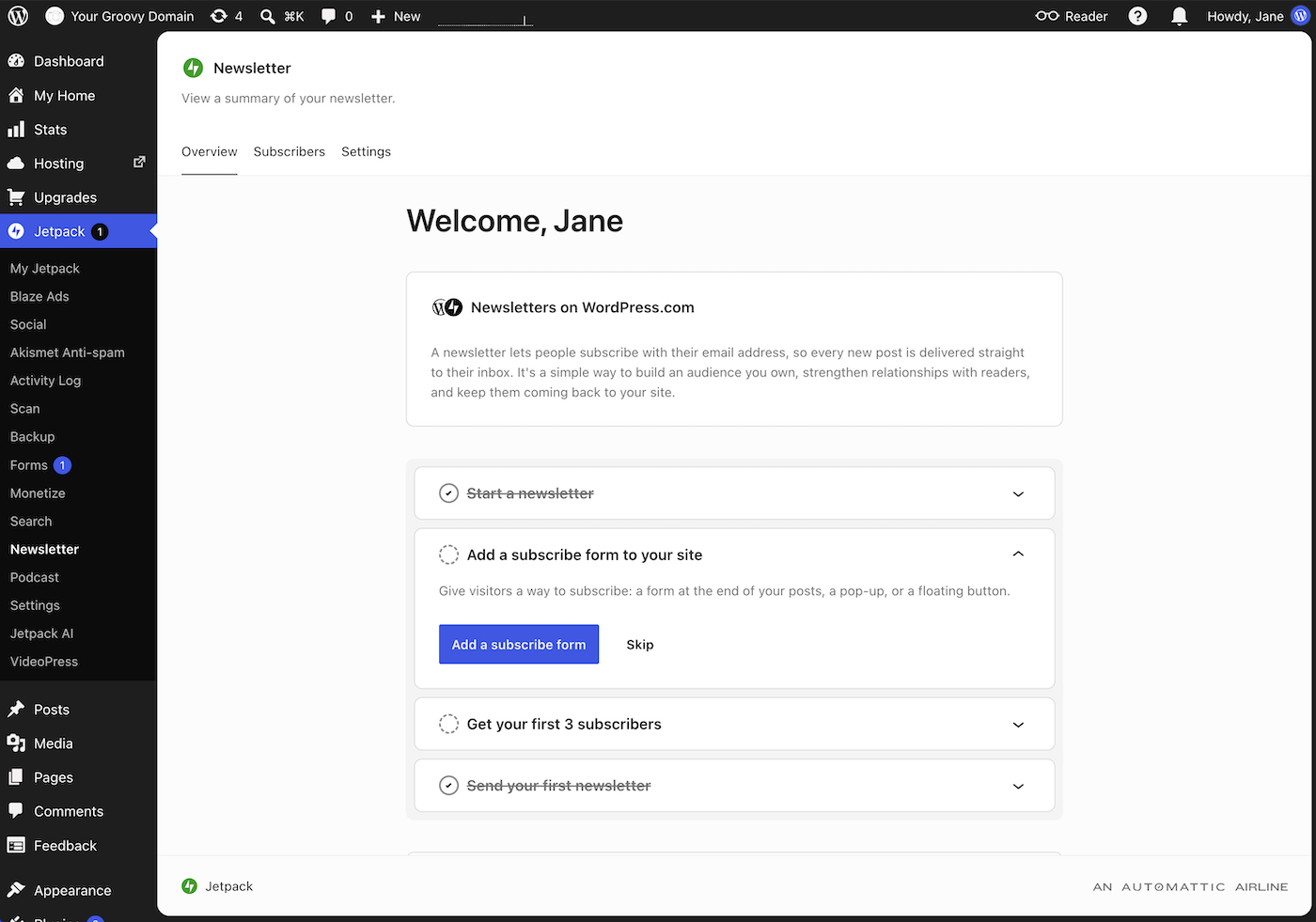Click the comments bubble icon in admin bar
Screen dimensions: 1316x922
(x=328, y=16)
